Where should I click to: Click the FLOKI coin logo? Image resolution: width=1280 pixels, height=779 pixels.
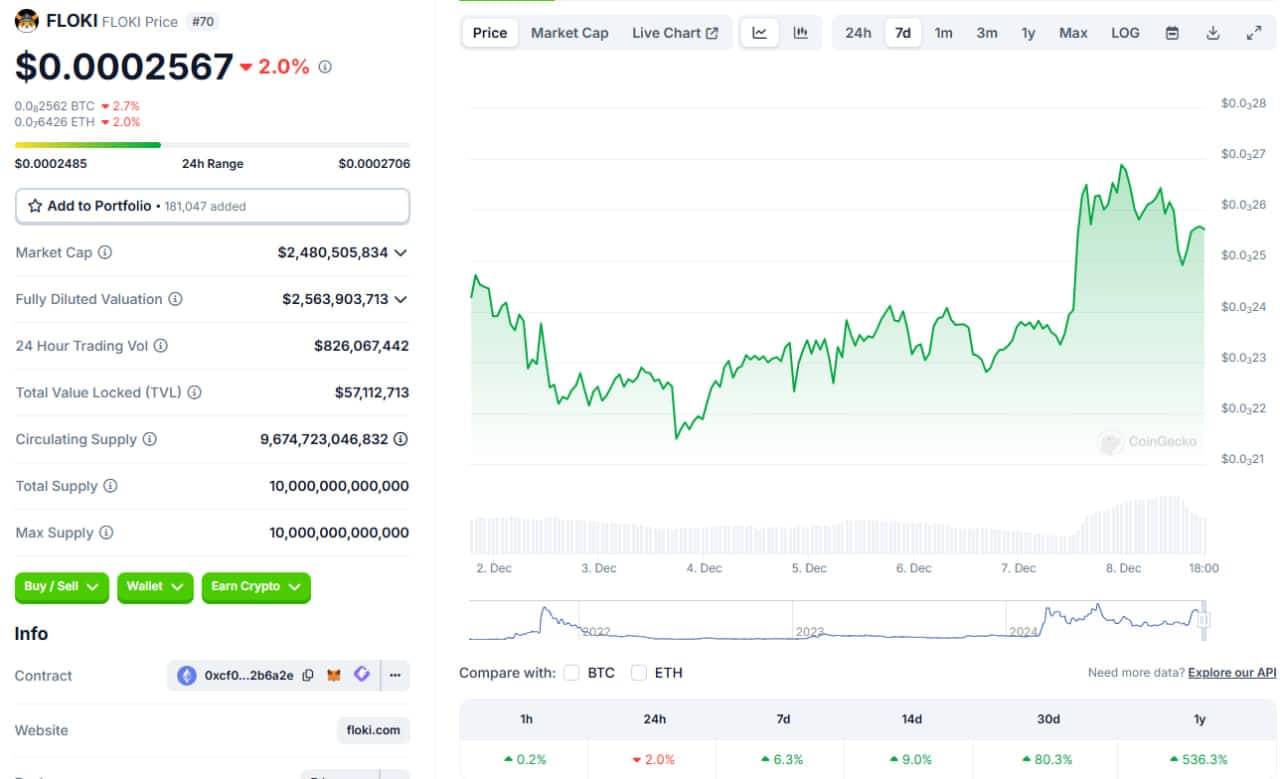[27, 21]
